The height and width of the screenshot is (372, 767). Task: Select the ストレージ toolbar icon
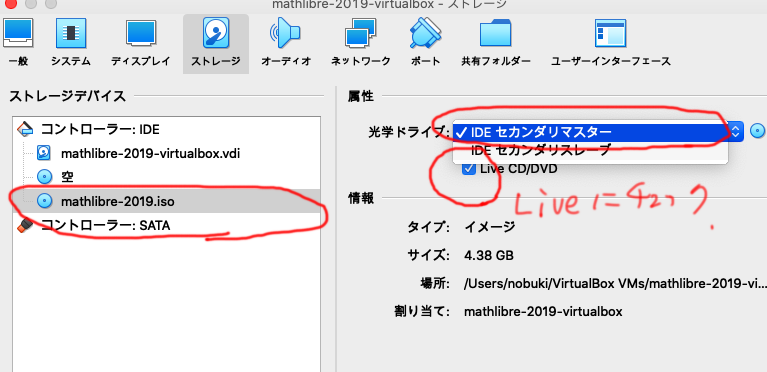(216, 33)
